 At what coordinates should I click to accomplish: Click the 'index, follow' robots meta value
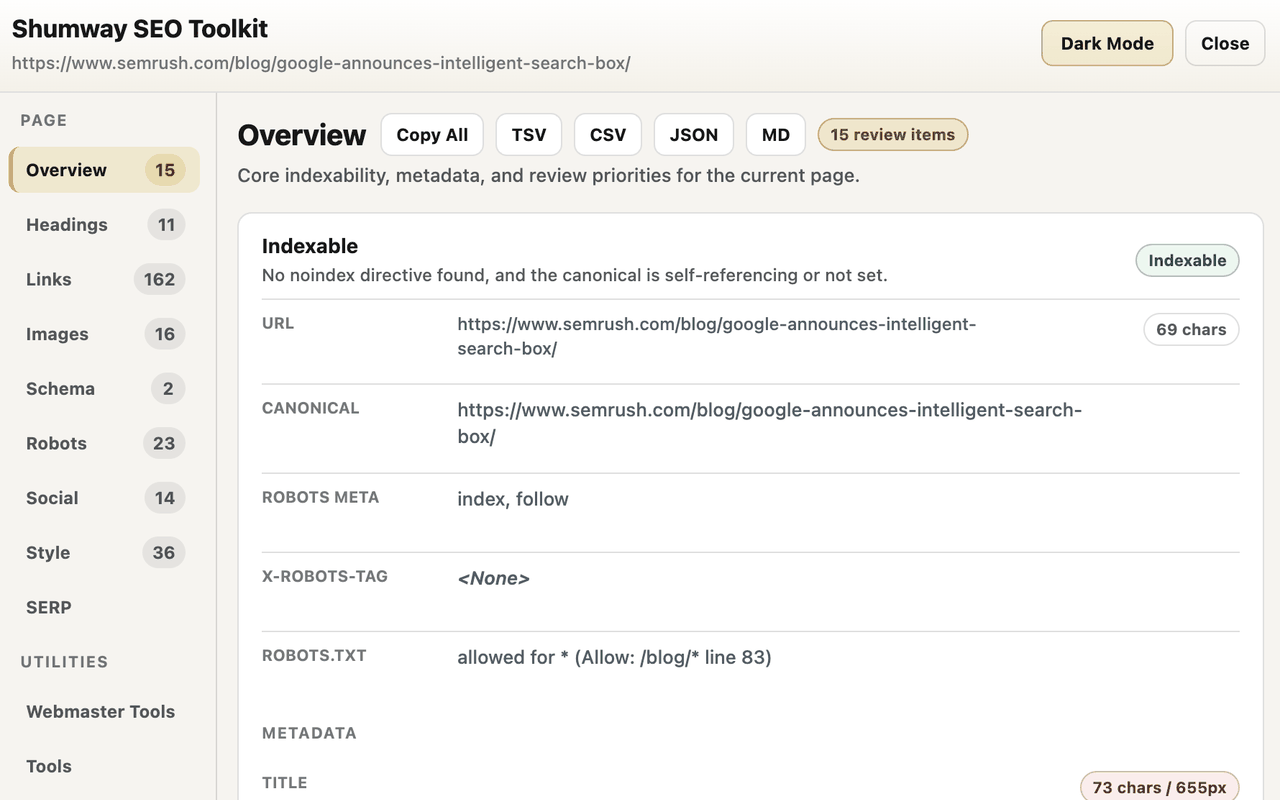point(513,499)
